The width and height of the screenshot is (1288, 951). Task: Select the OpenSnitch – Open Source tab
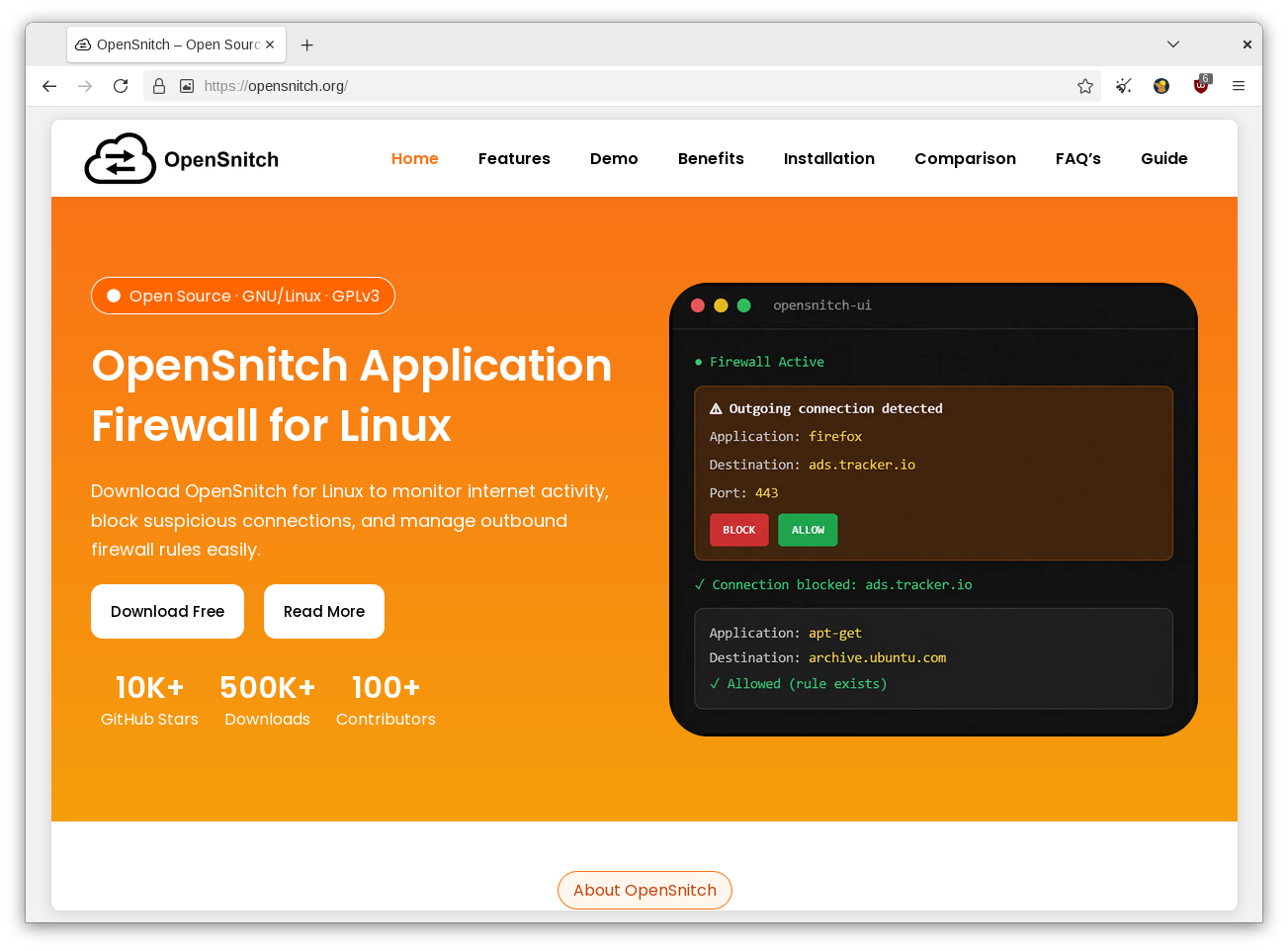177,44
